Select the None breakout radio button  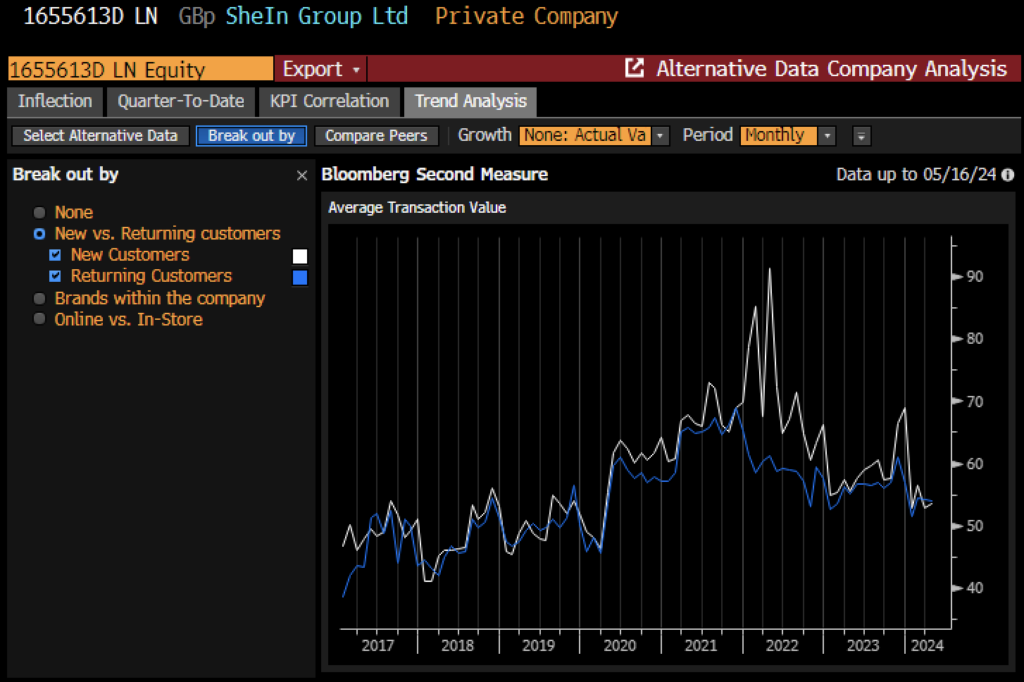pyautogui.click(x=39, y=212)
